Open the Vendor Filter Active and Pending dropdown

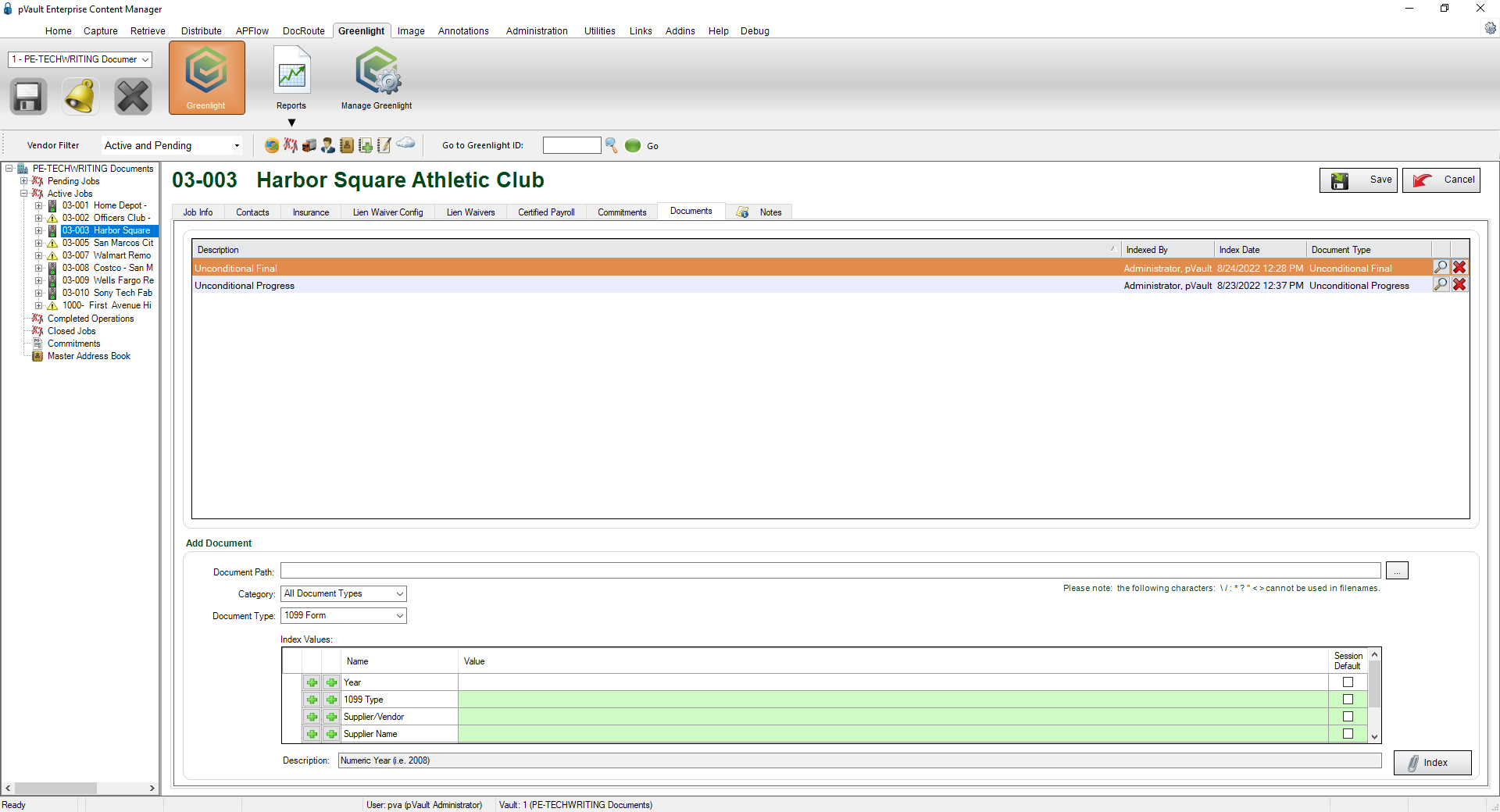click(x=172, y=145)
